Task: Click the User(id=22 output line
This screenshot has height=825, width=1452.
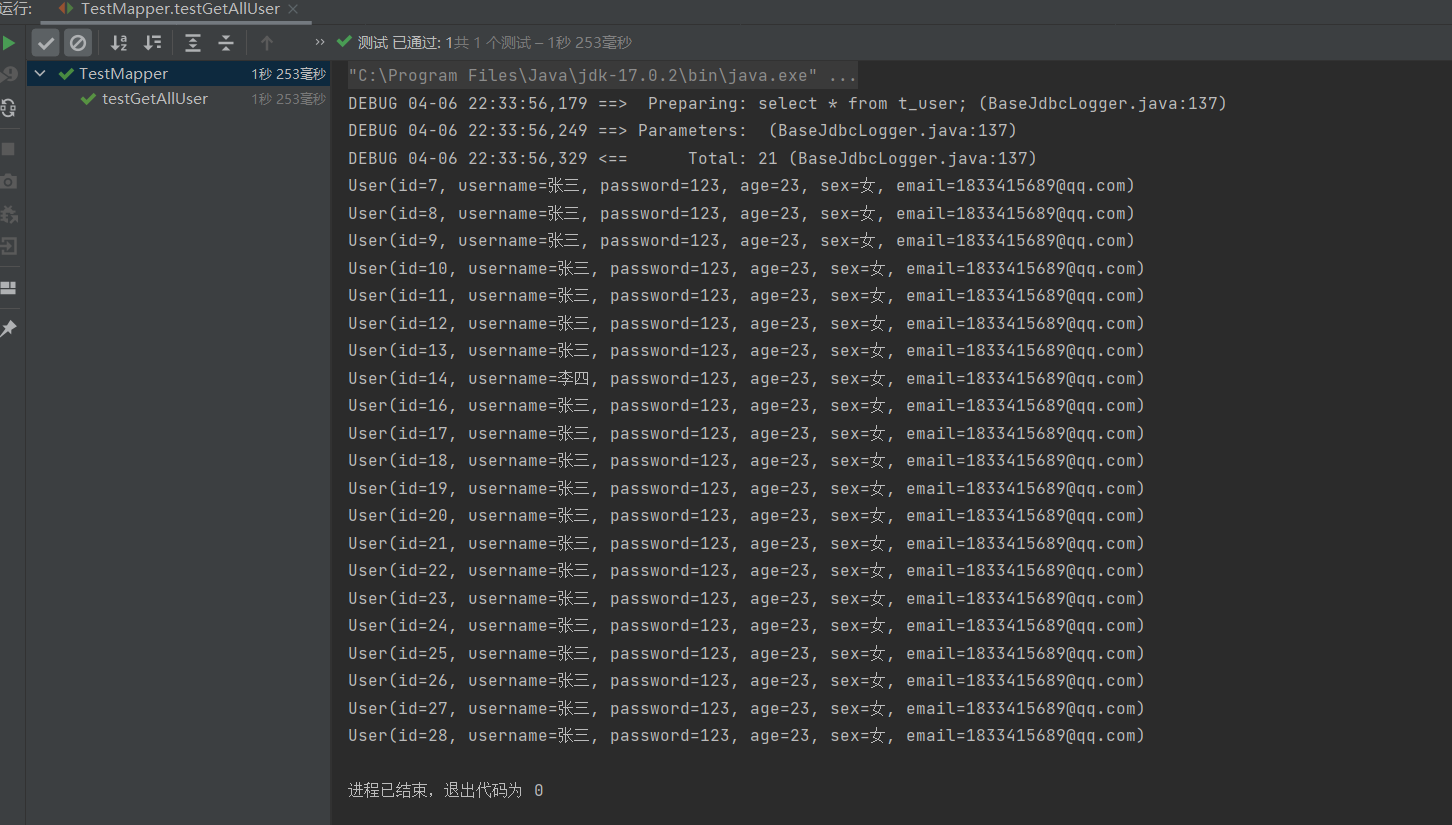Action: click(x=747, y=571)
